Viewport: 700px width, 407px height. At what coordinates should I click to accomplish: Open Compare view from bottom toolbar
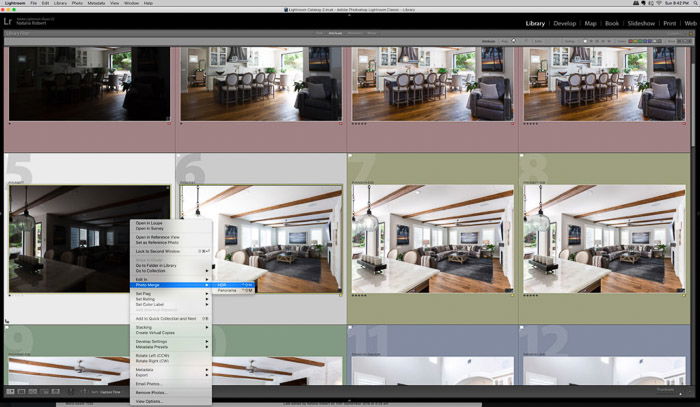point(33,391)
